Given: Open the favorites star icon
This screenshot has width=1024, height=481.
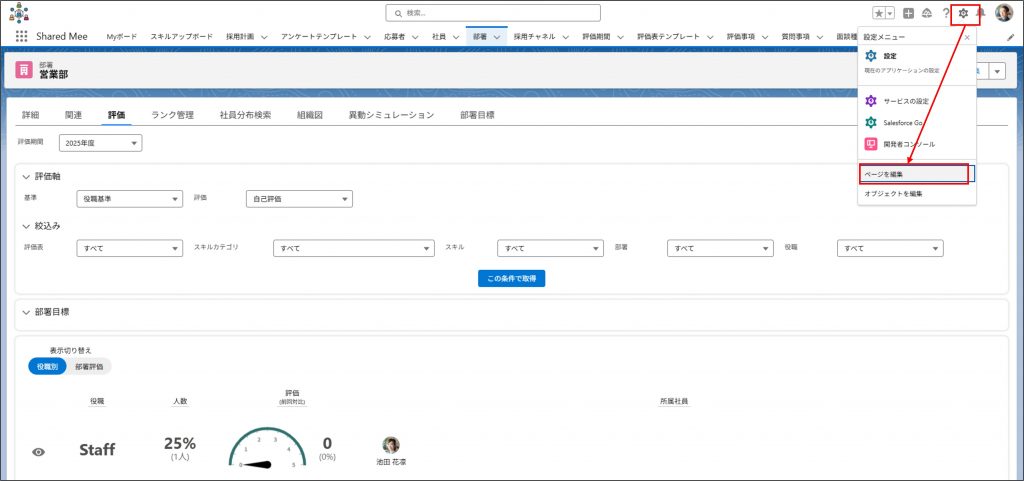Looking at the screenshot, I should click(x=879, y=13).
